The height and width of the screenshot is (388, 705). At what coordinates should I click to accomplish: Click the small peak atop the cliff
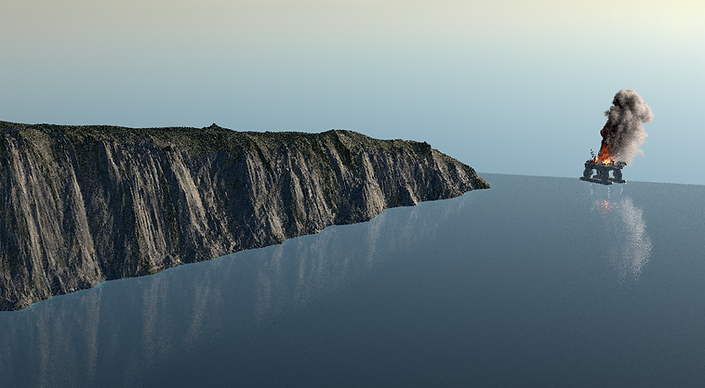[x=214, y=126]
